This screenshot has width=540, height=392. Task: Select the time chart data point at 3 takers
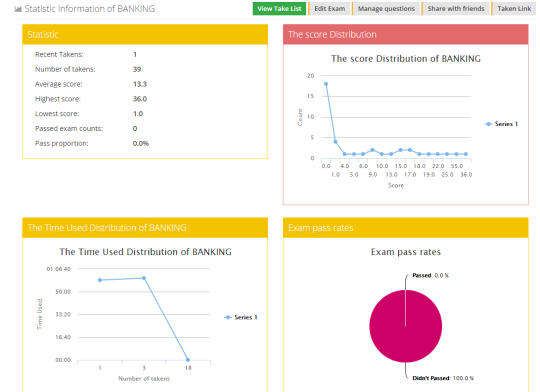point(144,278)
